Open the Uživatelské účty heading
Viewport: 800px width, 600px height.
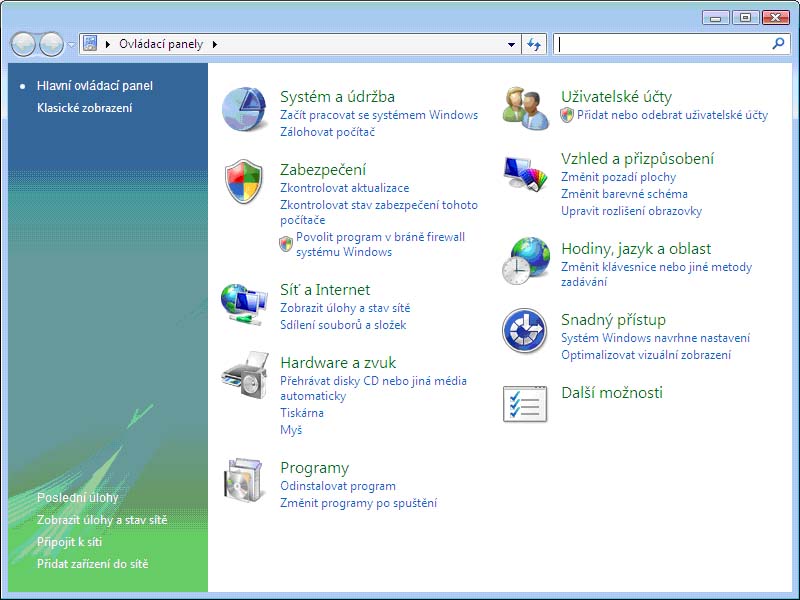pyautogui.click(x=616, y=96)
